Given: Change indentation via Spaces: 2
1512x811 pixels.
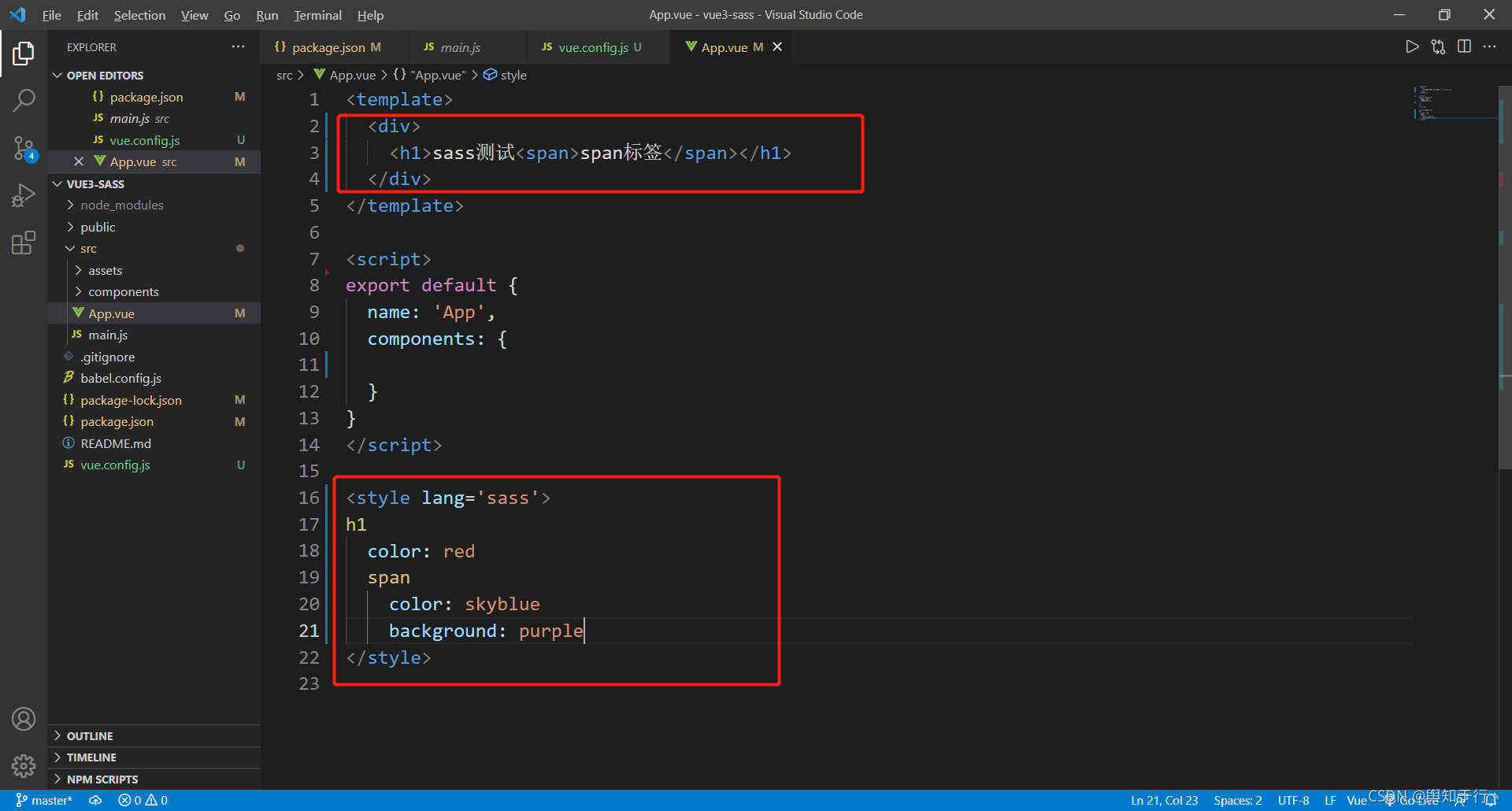Looking at the screenshot, I should (1238, 800).
